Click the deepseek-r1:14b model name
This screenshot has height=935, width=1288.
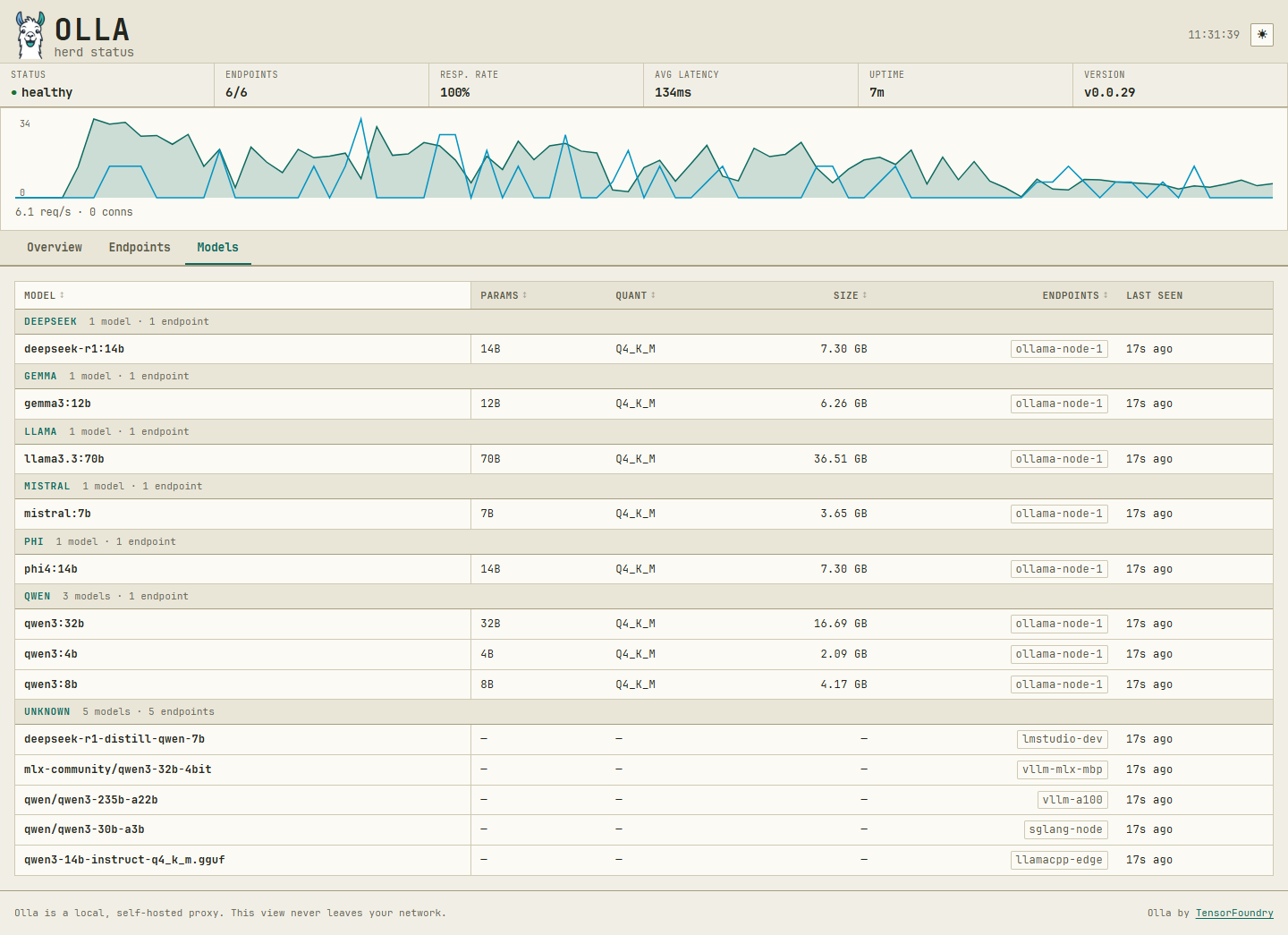74,349
